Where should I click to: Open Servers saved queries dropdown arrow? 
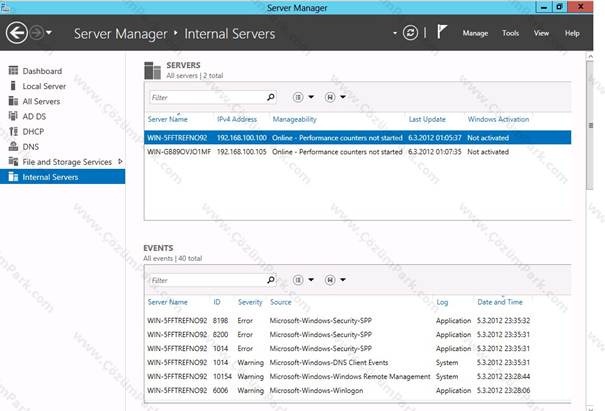coord(343,97)
